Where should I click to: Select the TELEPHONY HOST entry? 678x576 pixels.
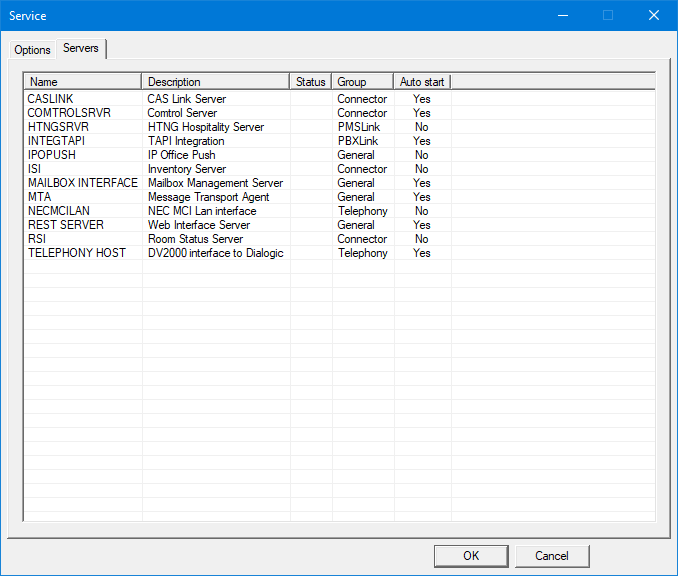click(x=76, y=253)
